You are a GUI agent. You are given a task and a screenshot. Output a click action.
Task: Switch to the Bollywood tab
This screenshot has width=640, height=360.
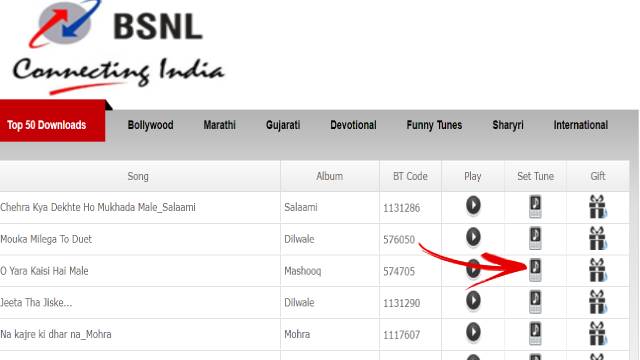[x=150, y=125]
